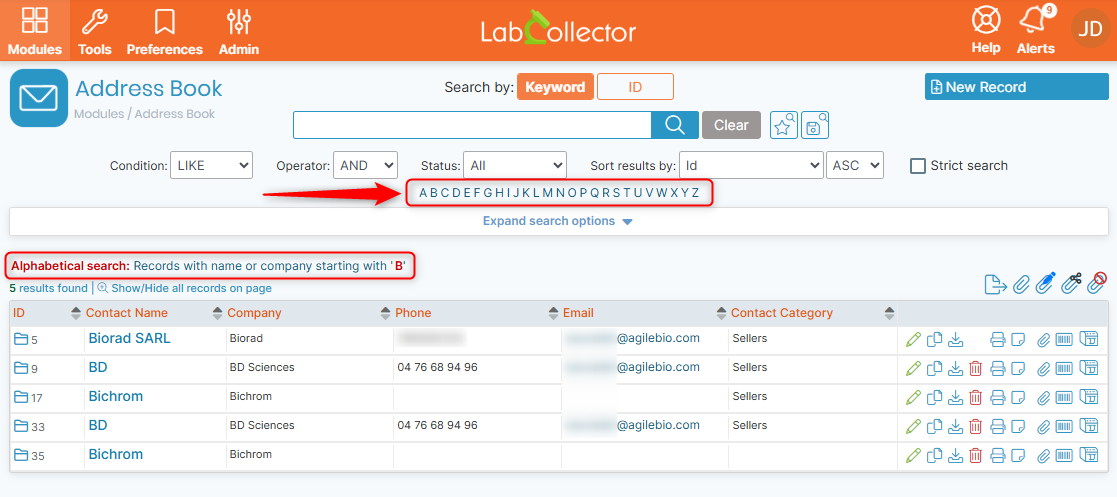Enable the Strict search checkbox
The height and width of the screenshot is (497, 1117).
click(918, 166)
